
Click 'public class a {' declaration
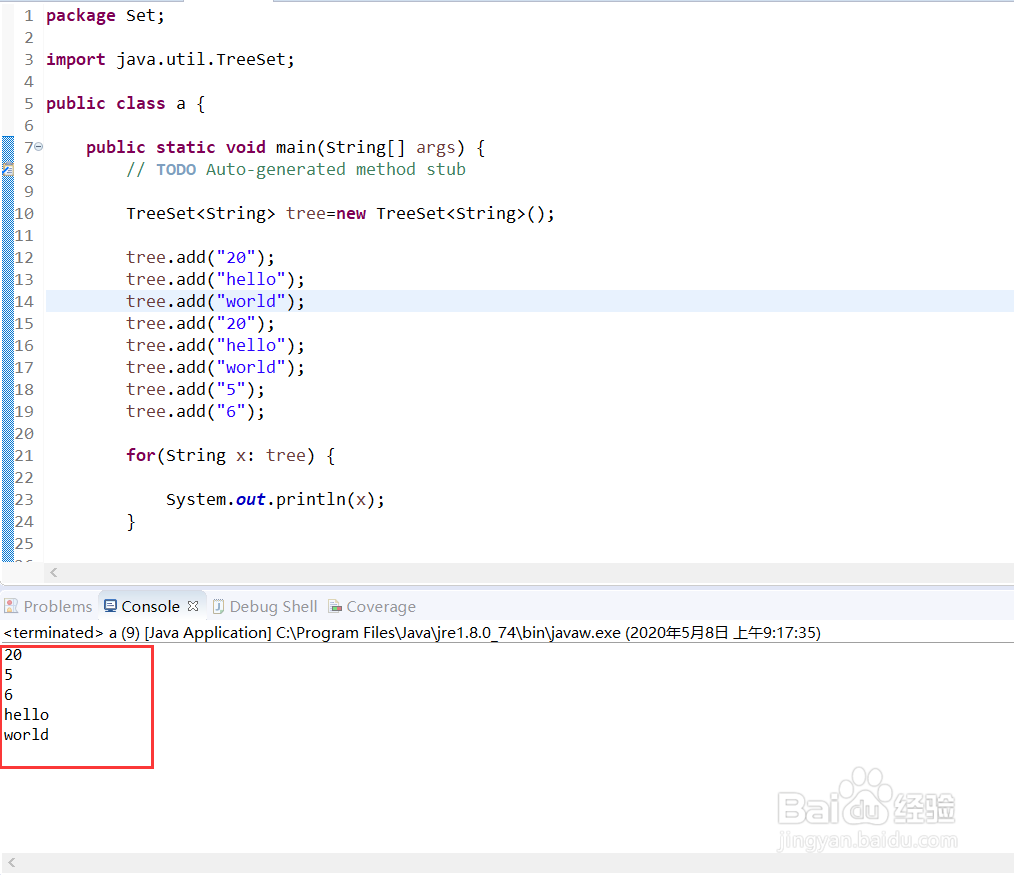click(x=125, y=103)
